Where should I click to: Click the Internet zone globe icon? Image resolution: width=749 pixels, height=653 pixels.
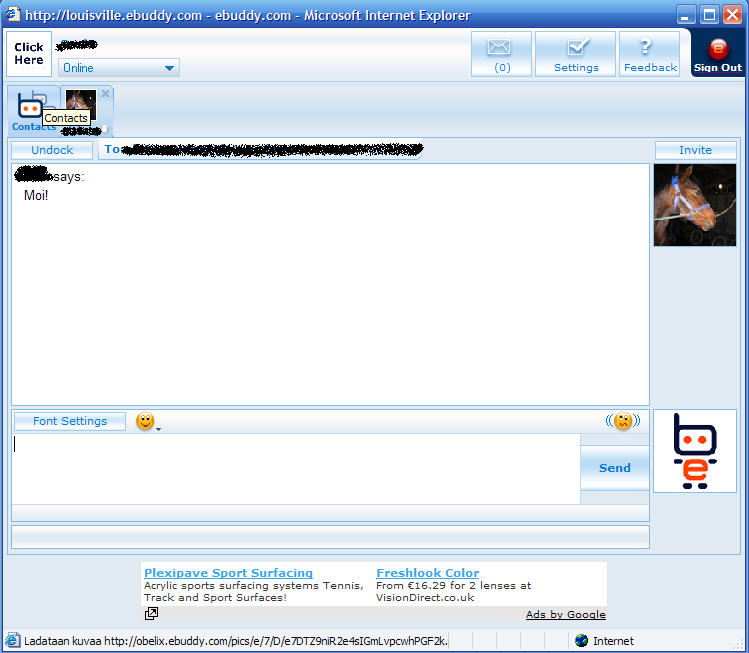click(581, 641)
